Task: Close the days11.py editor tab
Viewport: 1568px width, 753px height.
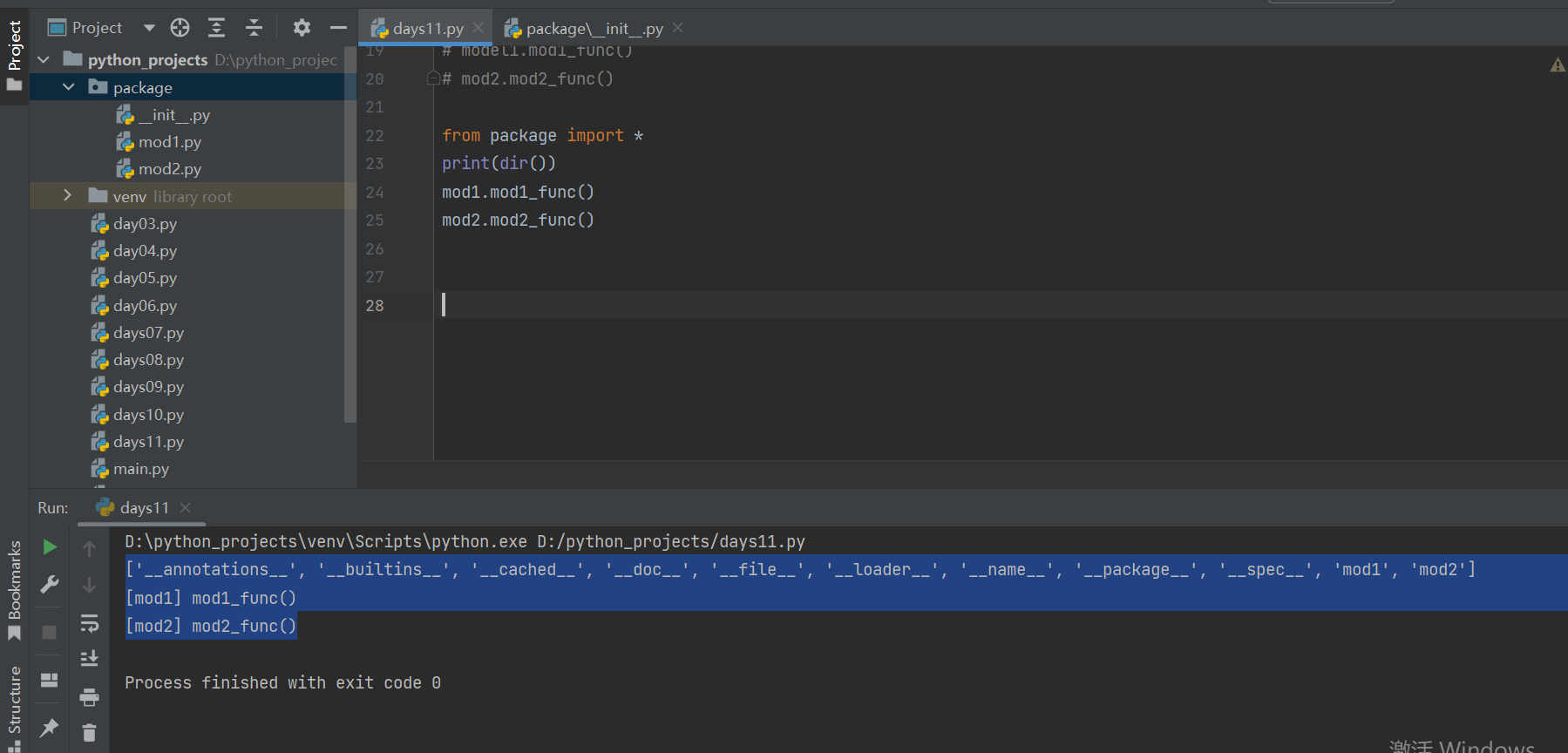Action: (478, 28)
